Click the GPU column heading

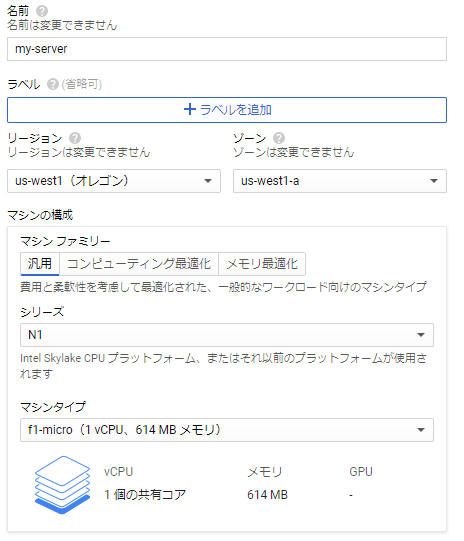[361, 472]
